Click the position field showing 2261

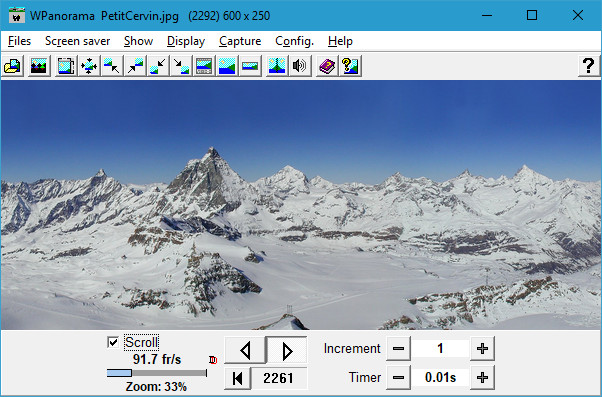[x=279, y=378]
